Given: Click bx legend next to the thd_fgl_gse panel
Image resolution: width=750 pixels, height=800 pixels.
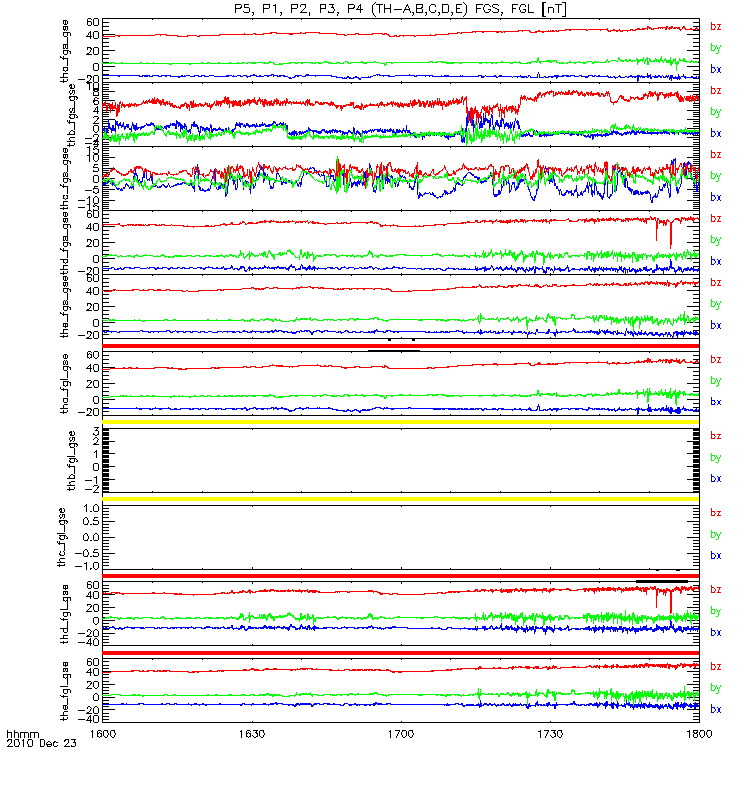Looking at the screenshot, I should [x=716, y=633].
